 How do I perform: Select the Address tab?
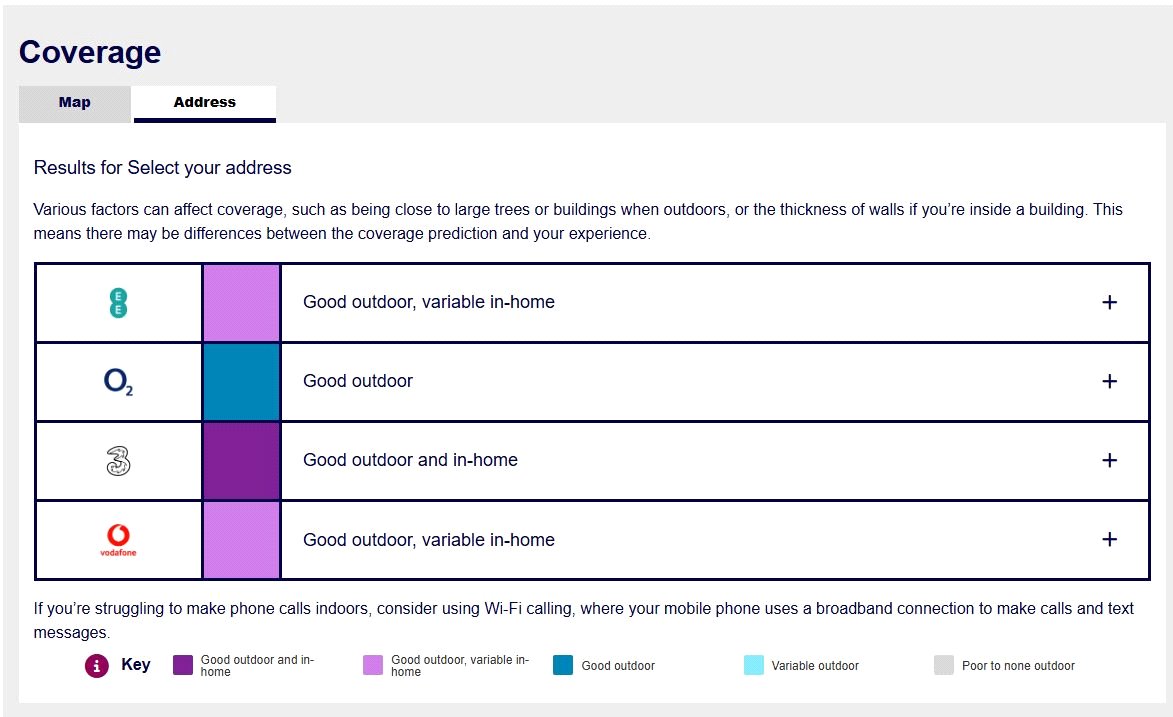tap(205, 103)
